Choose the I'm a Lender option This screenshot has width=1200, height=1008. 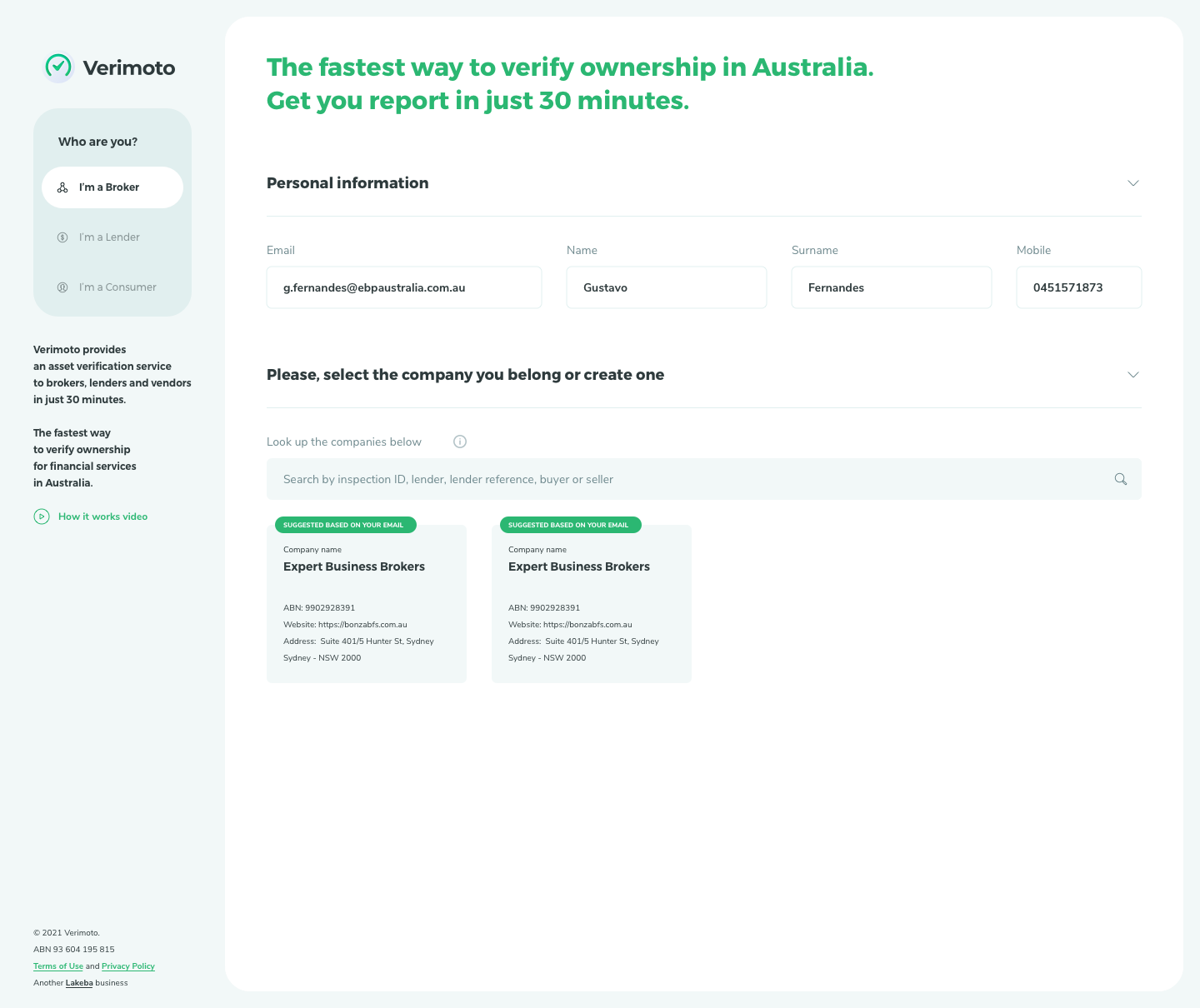tap(112, 237)
